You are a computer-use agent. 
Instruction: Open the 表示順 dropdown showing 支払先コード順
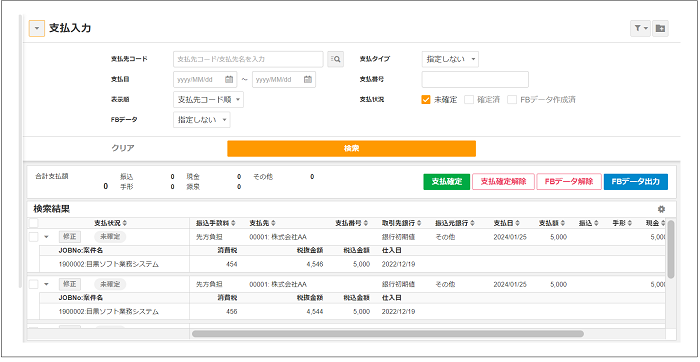coord(208,100)
